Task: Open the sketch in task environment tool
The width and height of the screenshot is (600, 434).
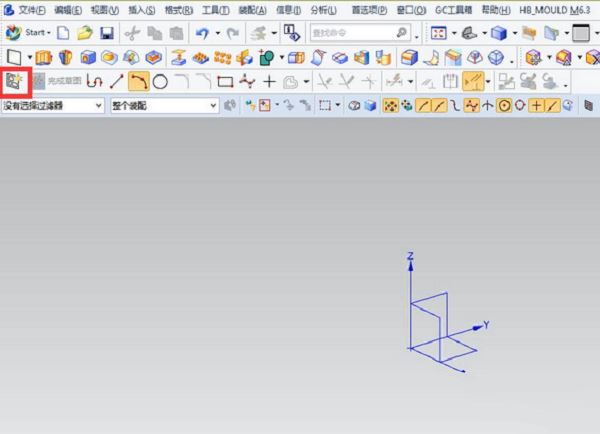Action: pyautogui.click(x=15, y=81)
